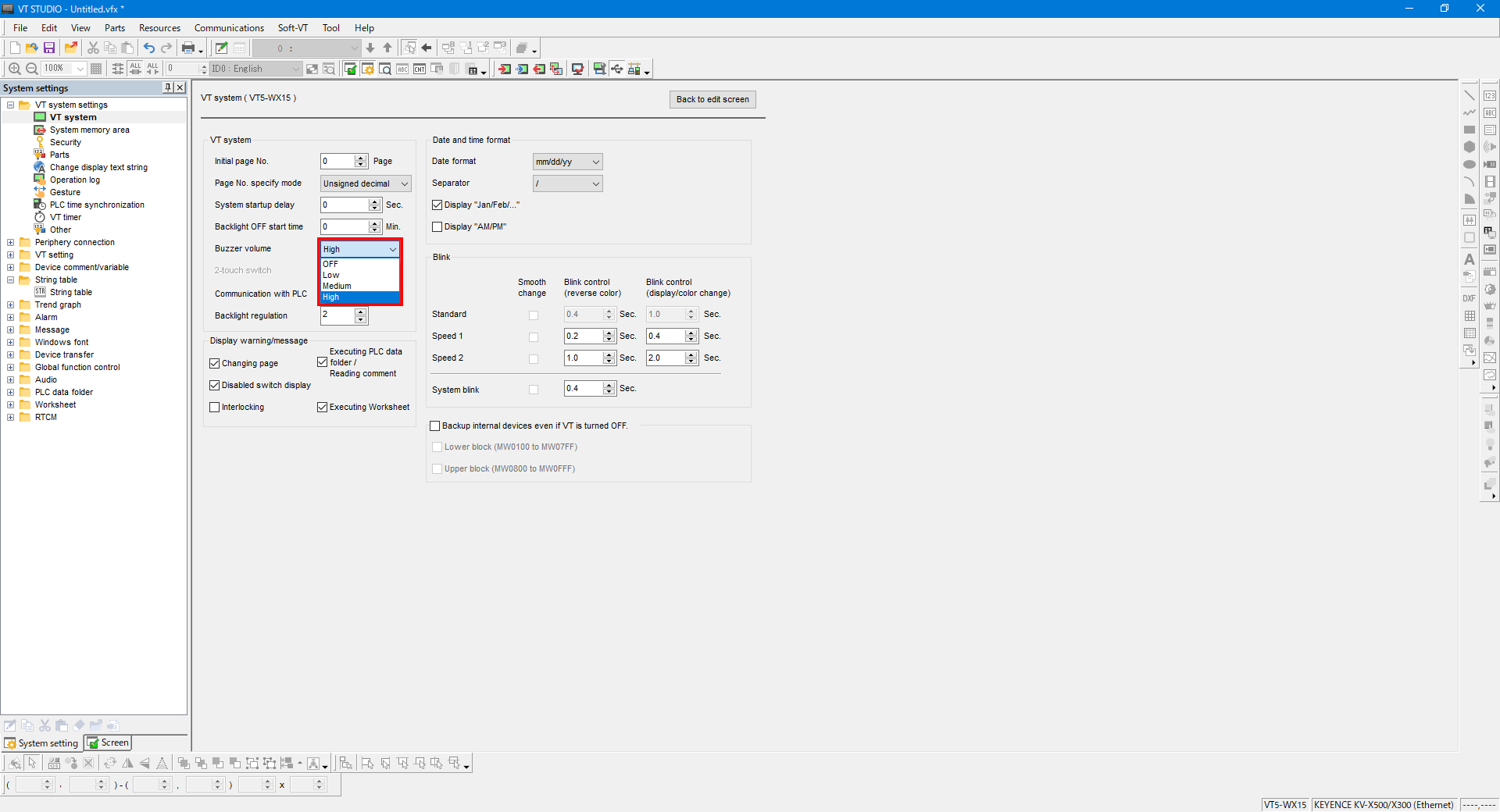
Task: Check the Interlocking checkbox
Action: pyautogui.click(x=215, y=408)
